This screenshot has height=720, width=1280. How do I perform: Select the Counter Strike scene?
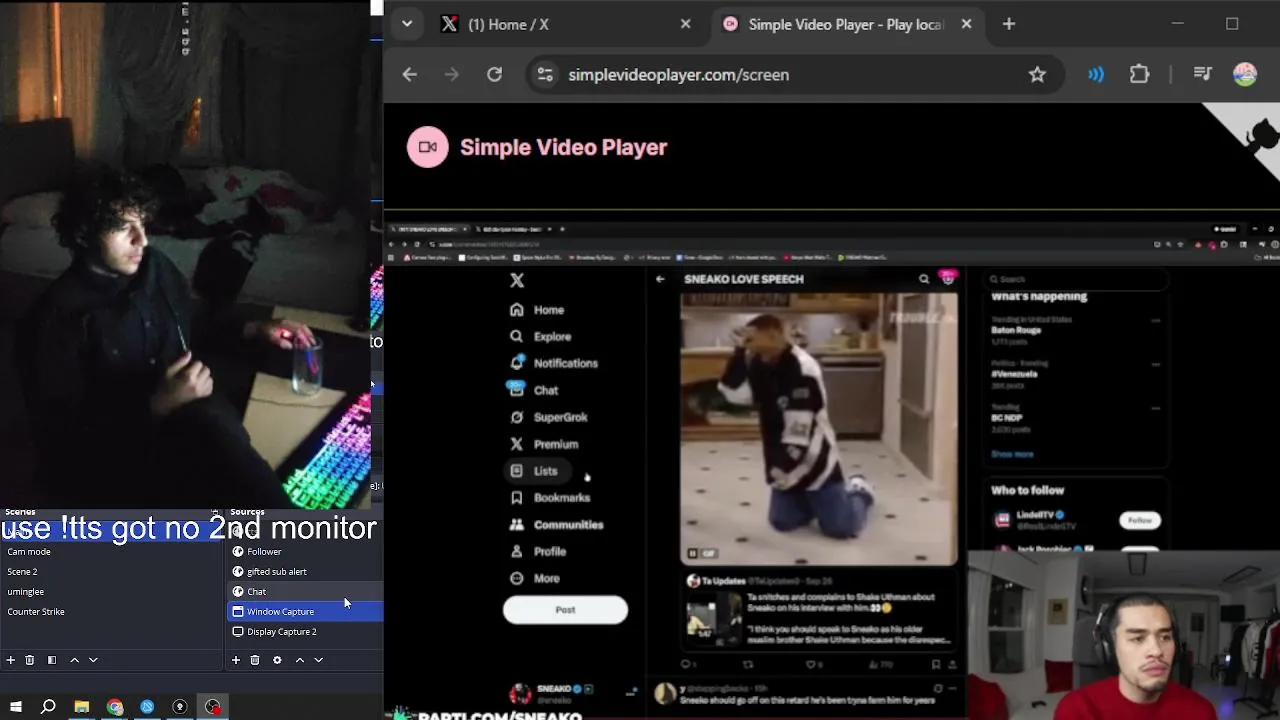click(111, 612)
